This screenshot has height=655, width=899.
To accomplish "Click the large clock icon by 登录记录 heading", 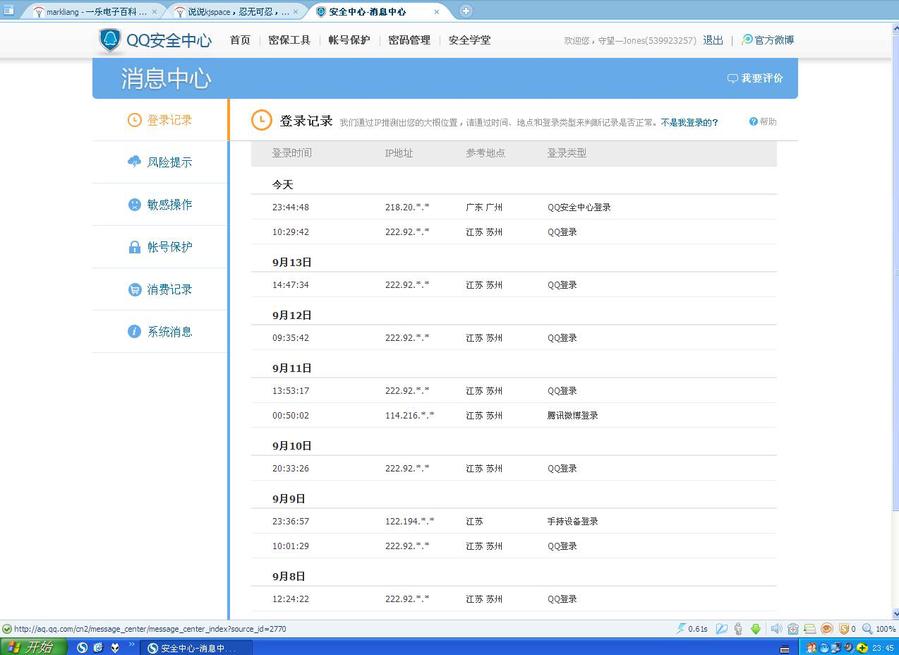I will (261, 120).
